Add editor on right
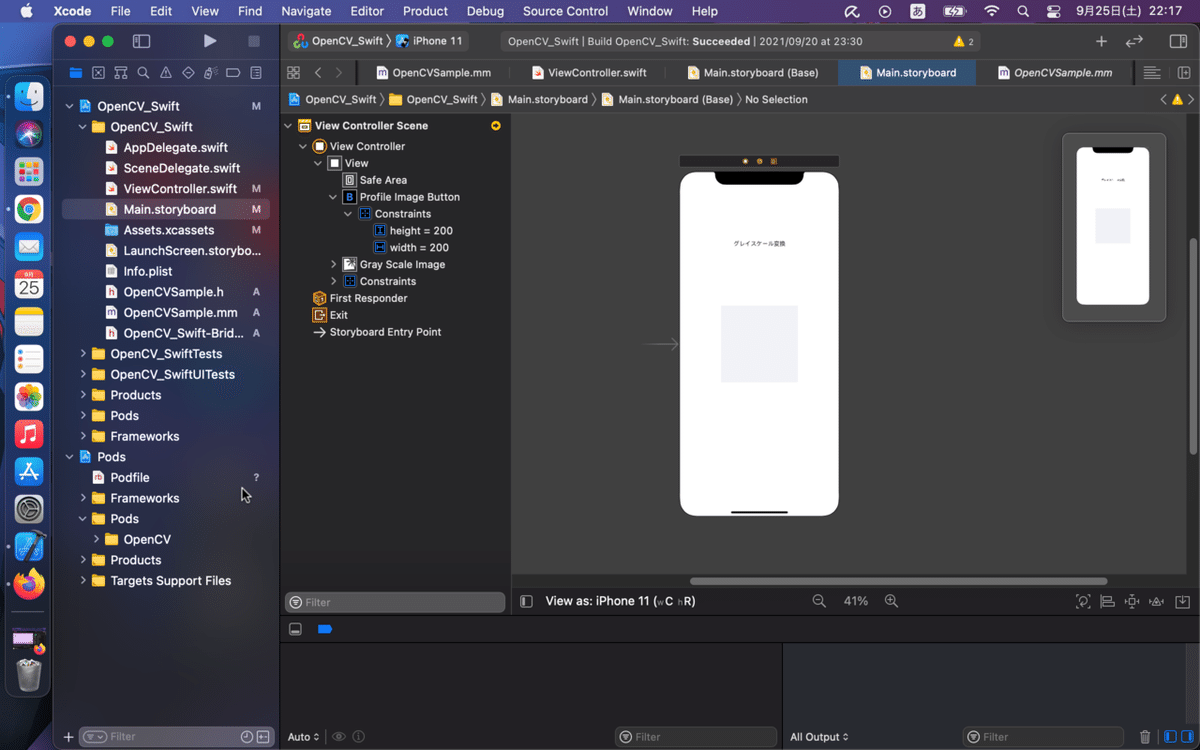 pyautogui.click(x=1184, y=73)
